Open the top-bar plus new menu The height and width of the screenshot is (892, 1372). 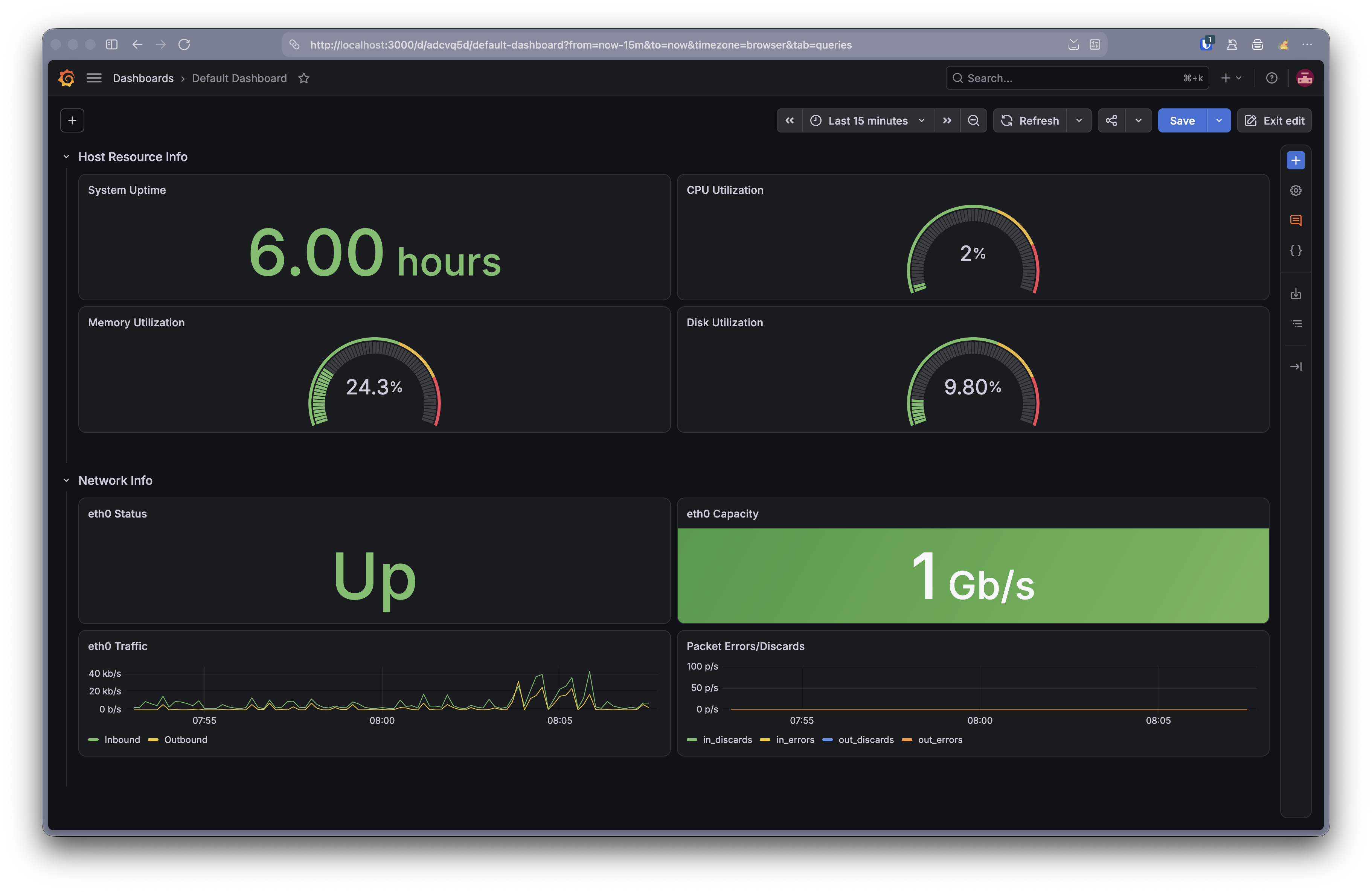pyautogui.click(x=1231, y=78)
